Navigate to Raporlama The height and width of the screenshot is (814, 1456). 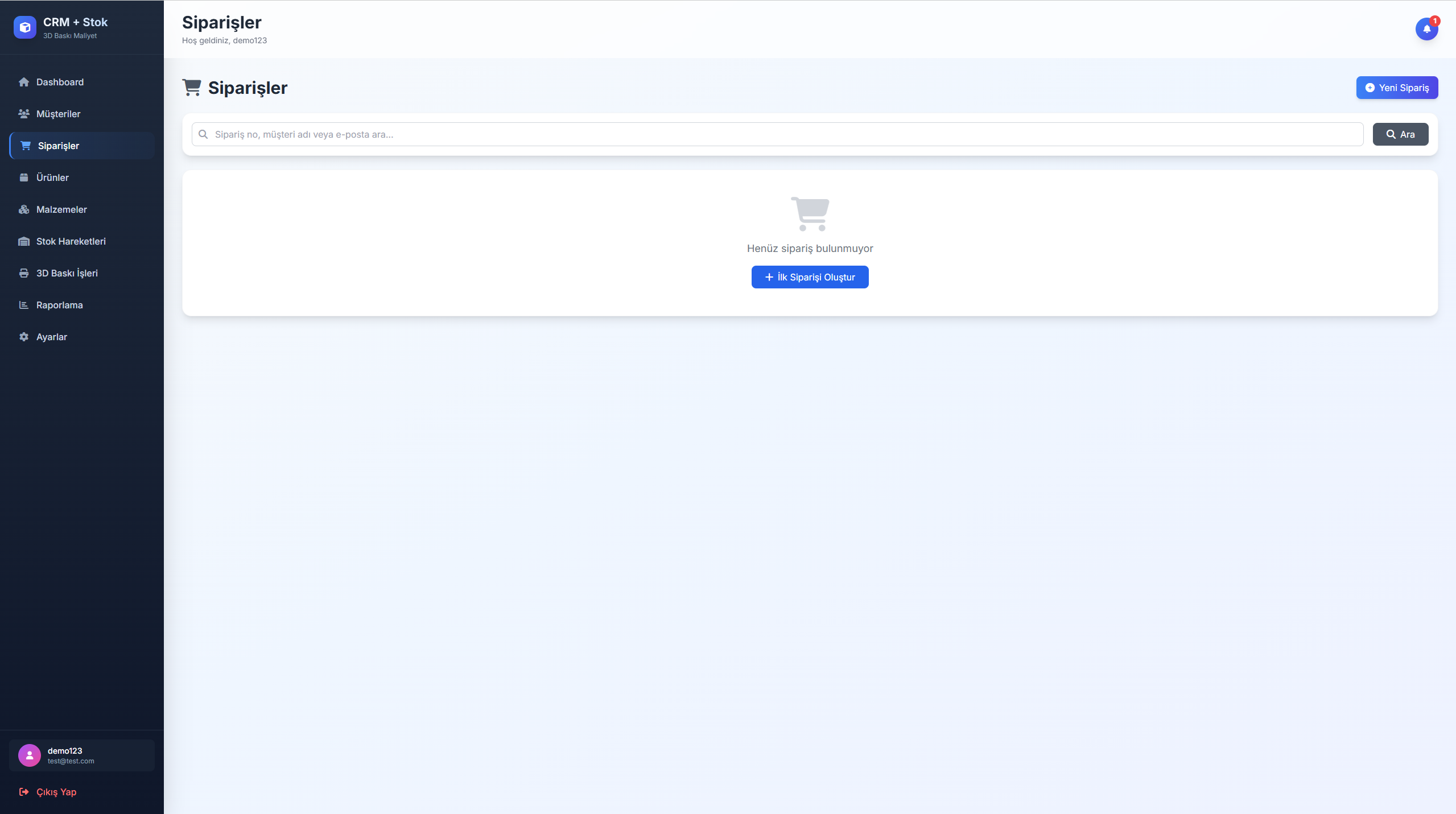(59, 305)
